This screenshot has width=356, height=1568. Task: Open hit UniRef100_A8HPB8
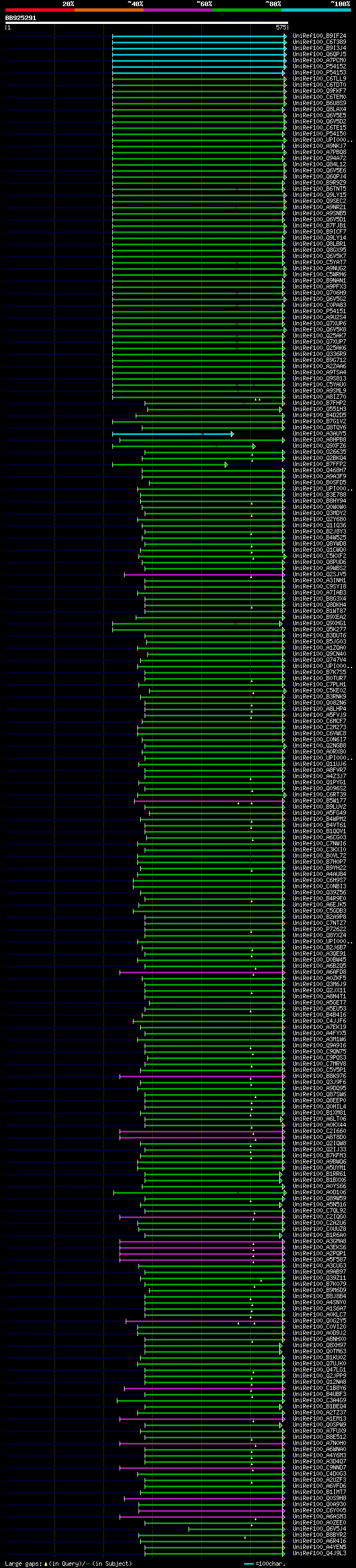pos(319,440)
